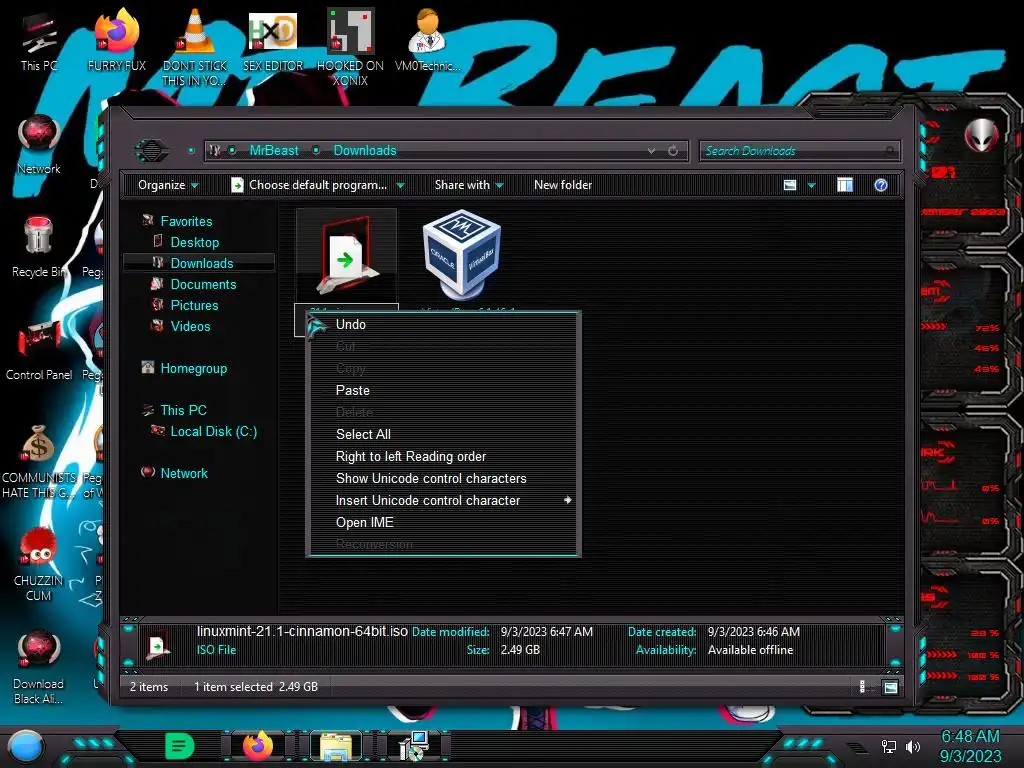Open the green notes app on taskbar

pyautogui.click(x=179, y=746)
